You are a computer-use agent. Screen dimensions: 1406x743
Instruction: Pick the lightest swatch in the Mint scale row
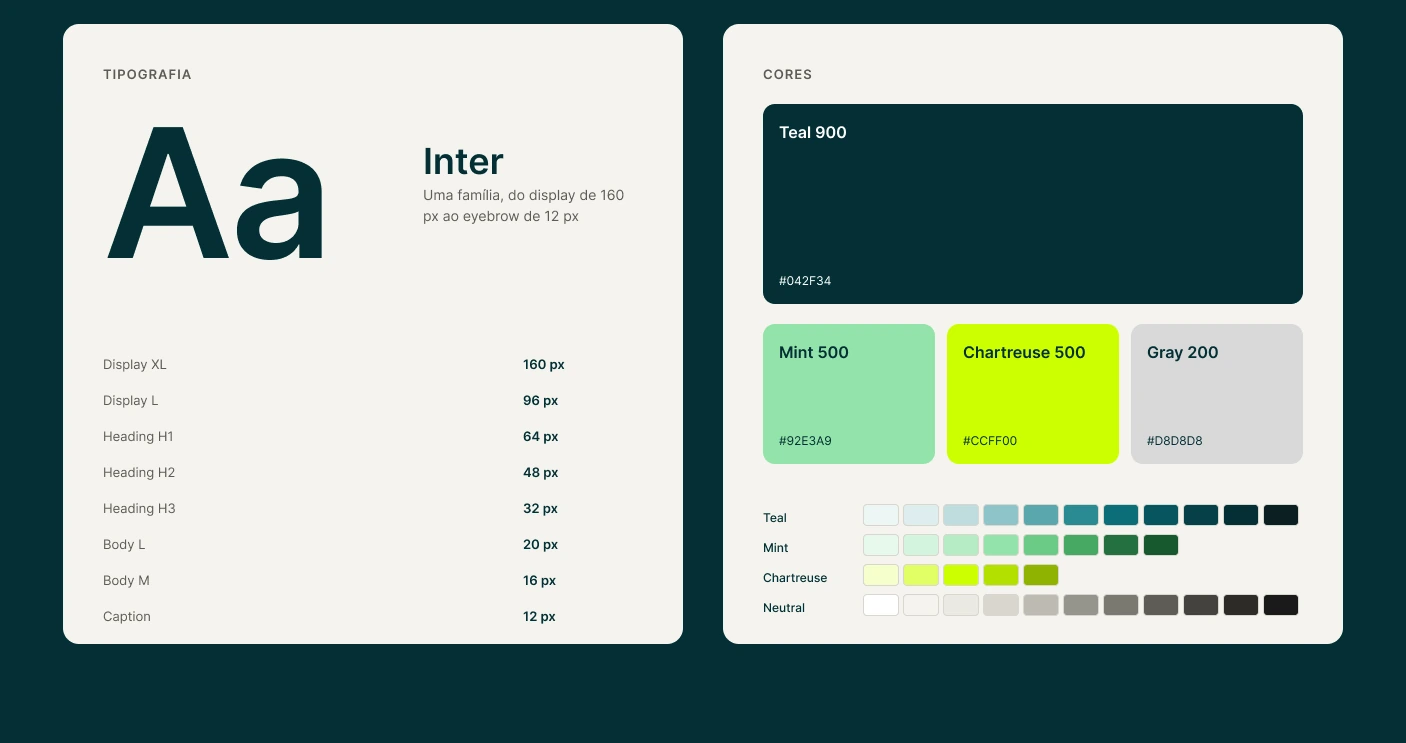click(x=881, y=545)
